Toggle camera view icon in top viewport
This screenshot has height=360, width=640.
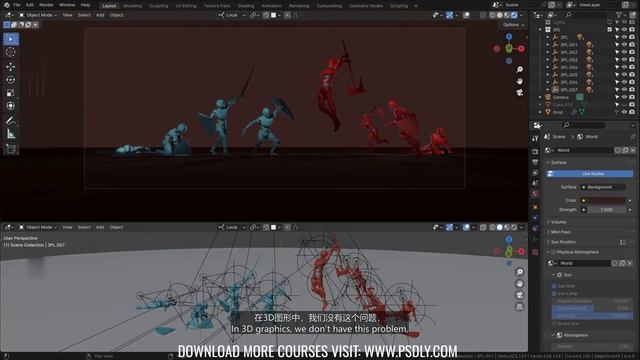click(519, 93)
